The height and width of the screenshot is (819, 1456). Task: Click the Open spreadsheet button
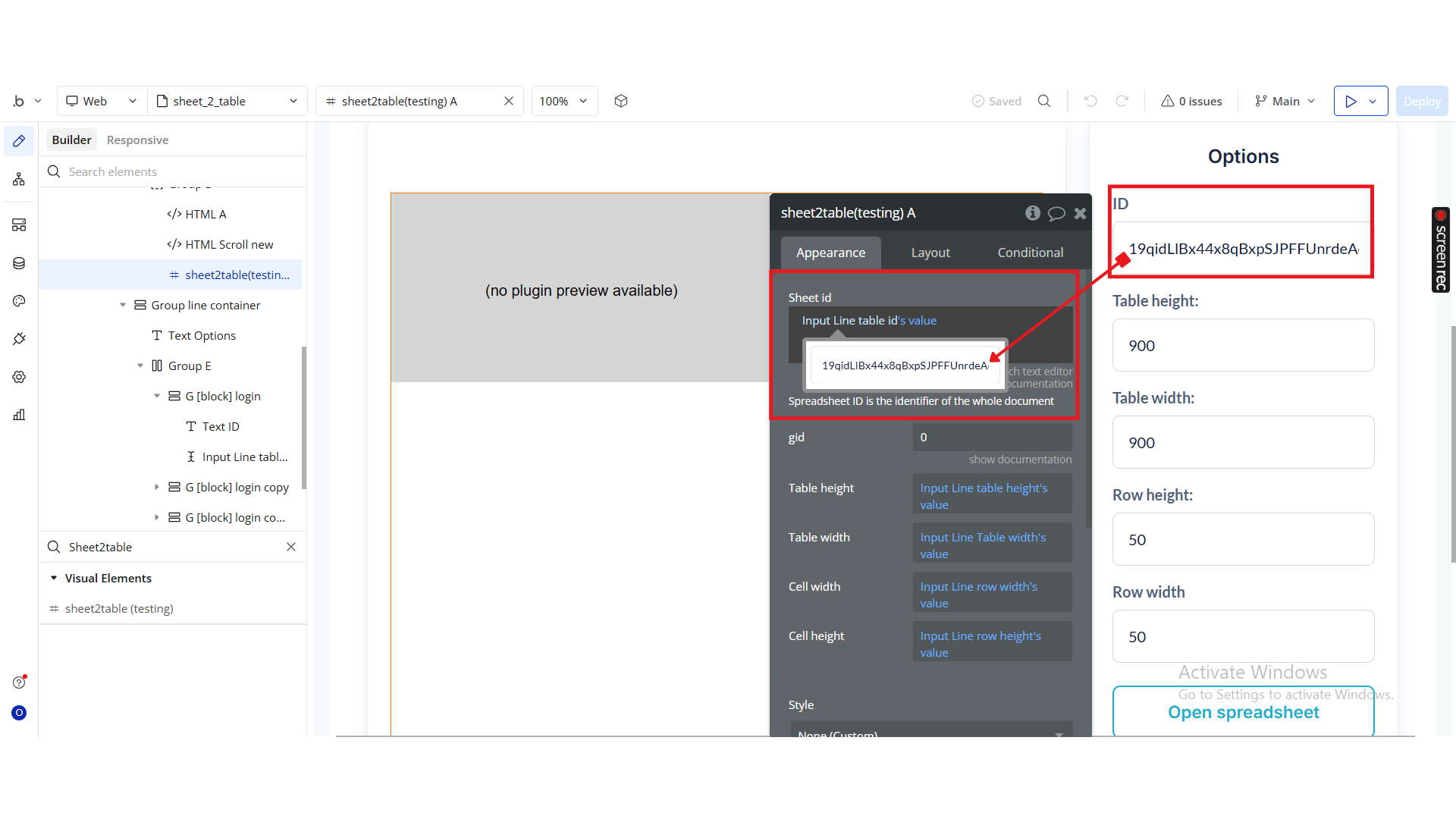tap(1243, 712)
